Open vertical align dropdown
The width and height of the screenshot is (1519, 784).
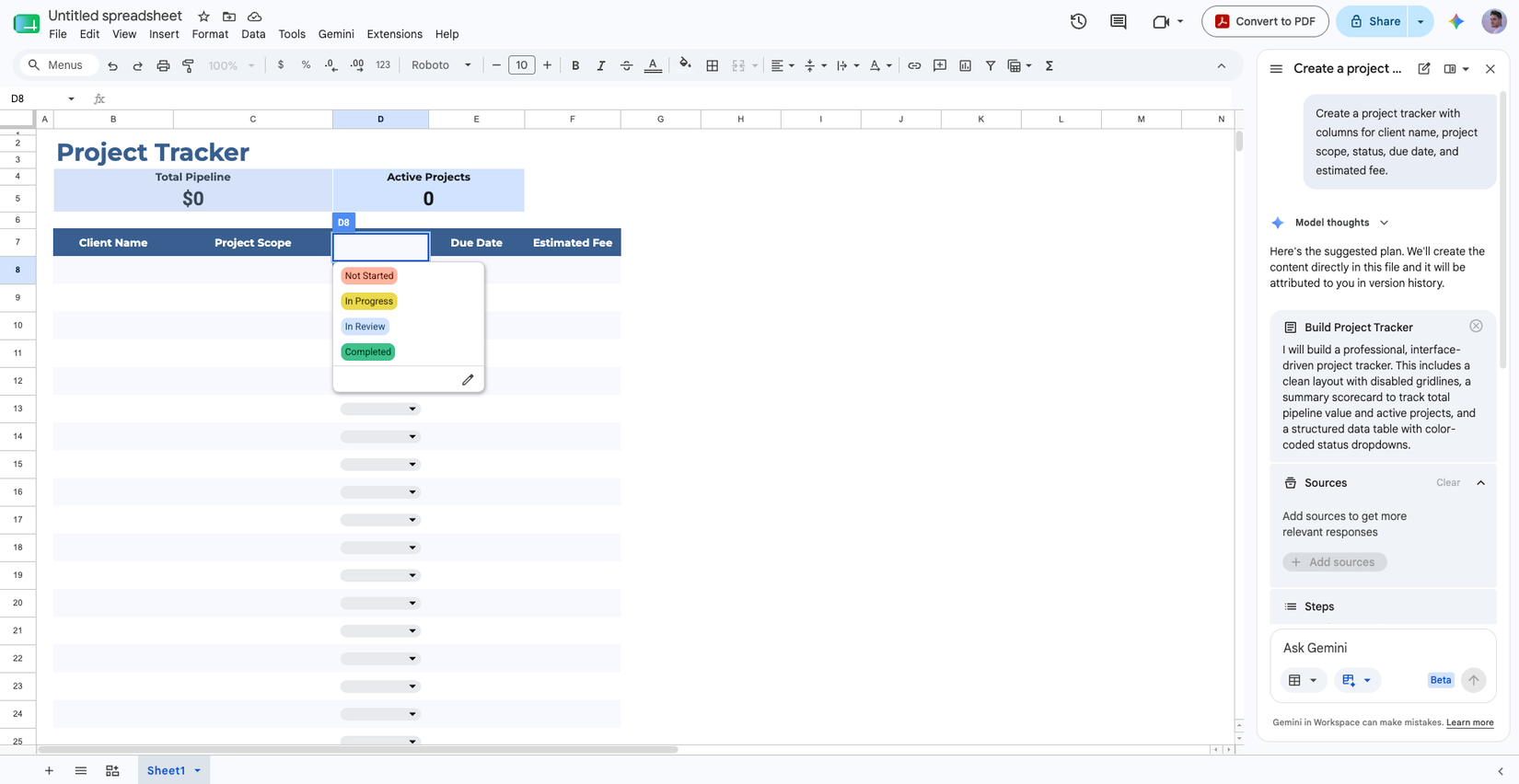point(814,65)
